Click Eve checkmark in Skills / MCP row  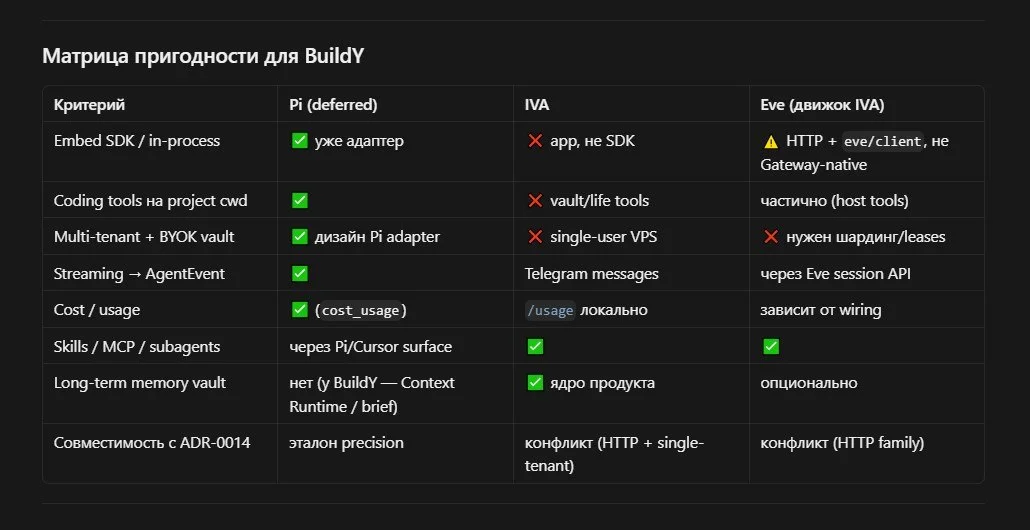771,346
